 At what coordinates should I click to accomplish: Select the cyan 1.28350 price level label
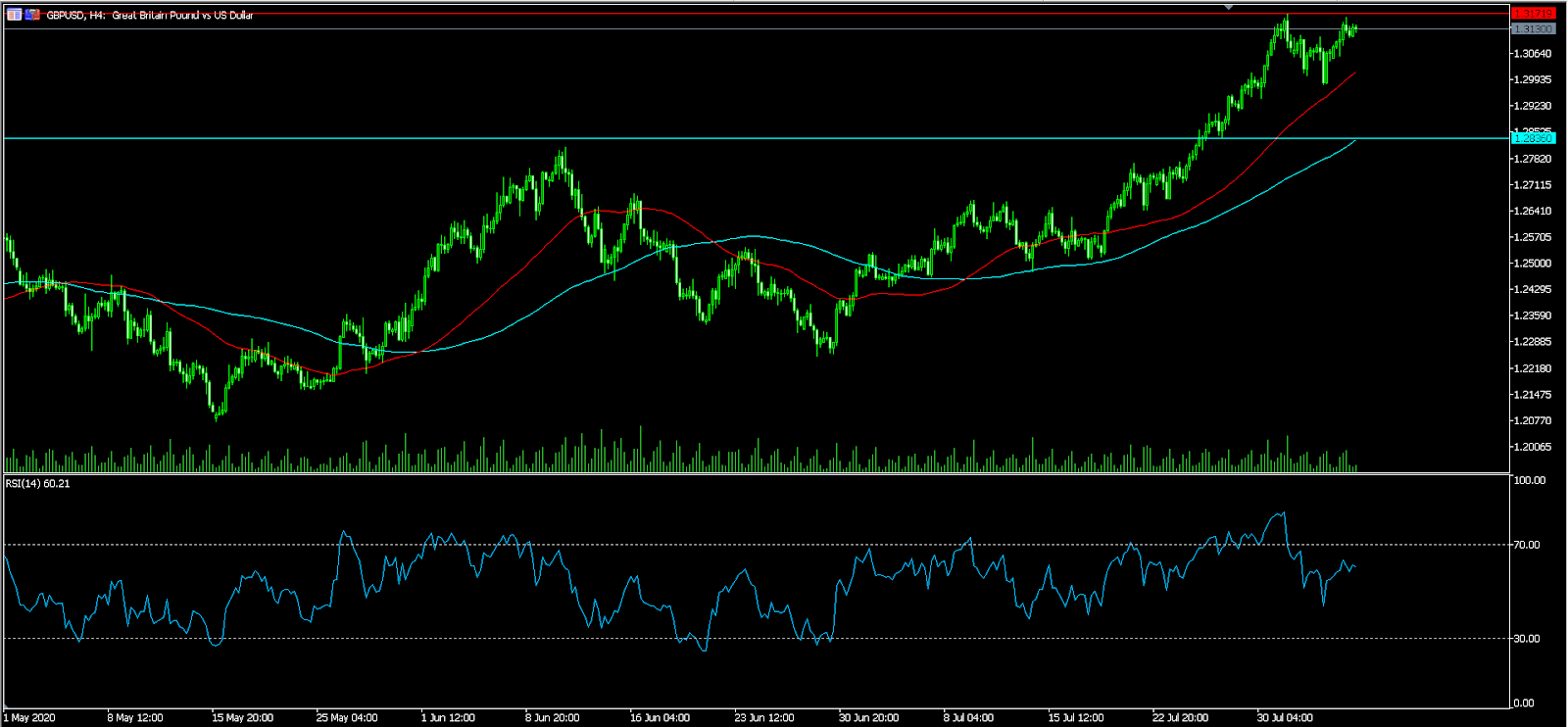click(x=1533, y=138)
